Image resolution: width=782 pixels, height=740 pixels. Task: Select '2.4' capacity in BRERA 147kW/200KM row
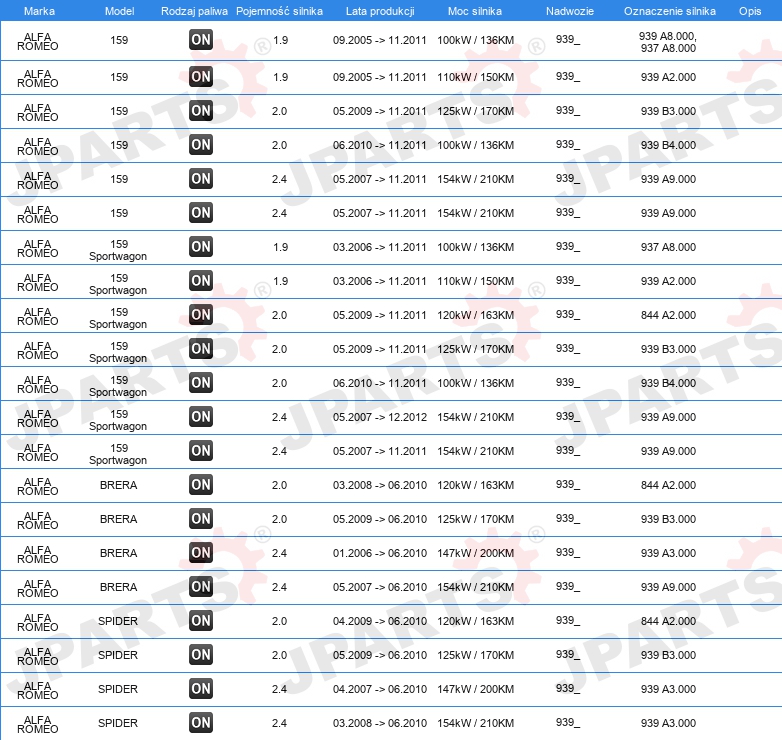(x=279, y=553)
